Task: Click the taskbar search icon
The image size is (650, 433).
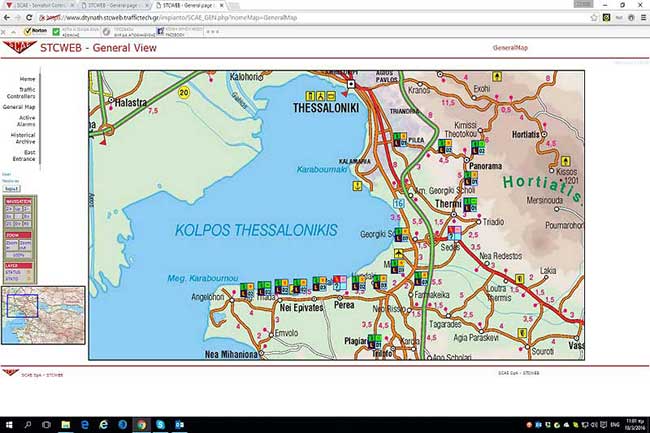Action: [28, 425]
